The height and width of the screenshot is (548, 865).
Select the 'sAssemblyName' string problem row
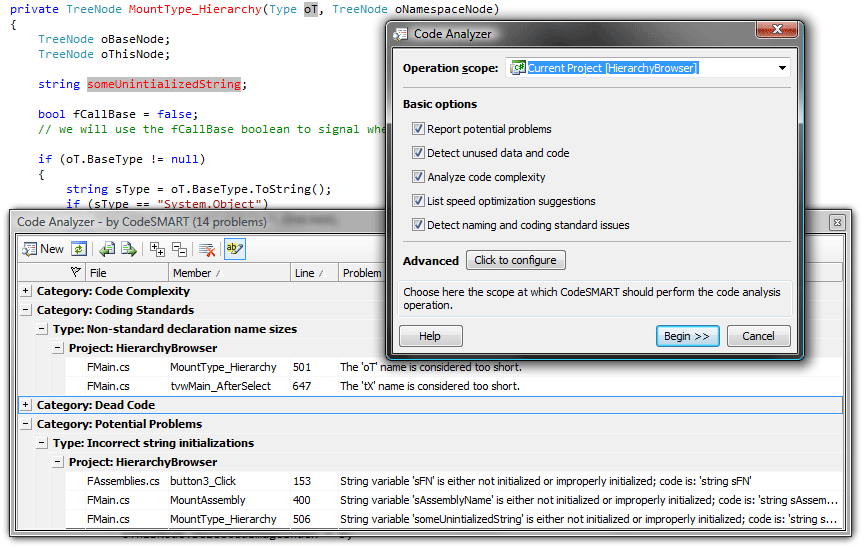coord(453,500)
